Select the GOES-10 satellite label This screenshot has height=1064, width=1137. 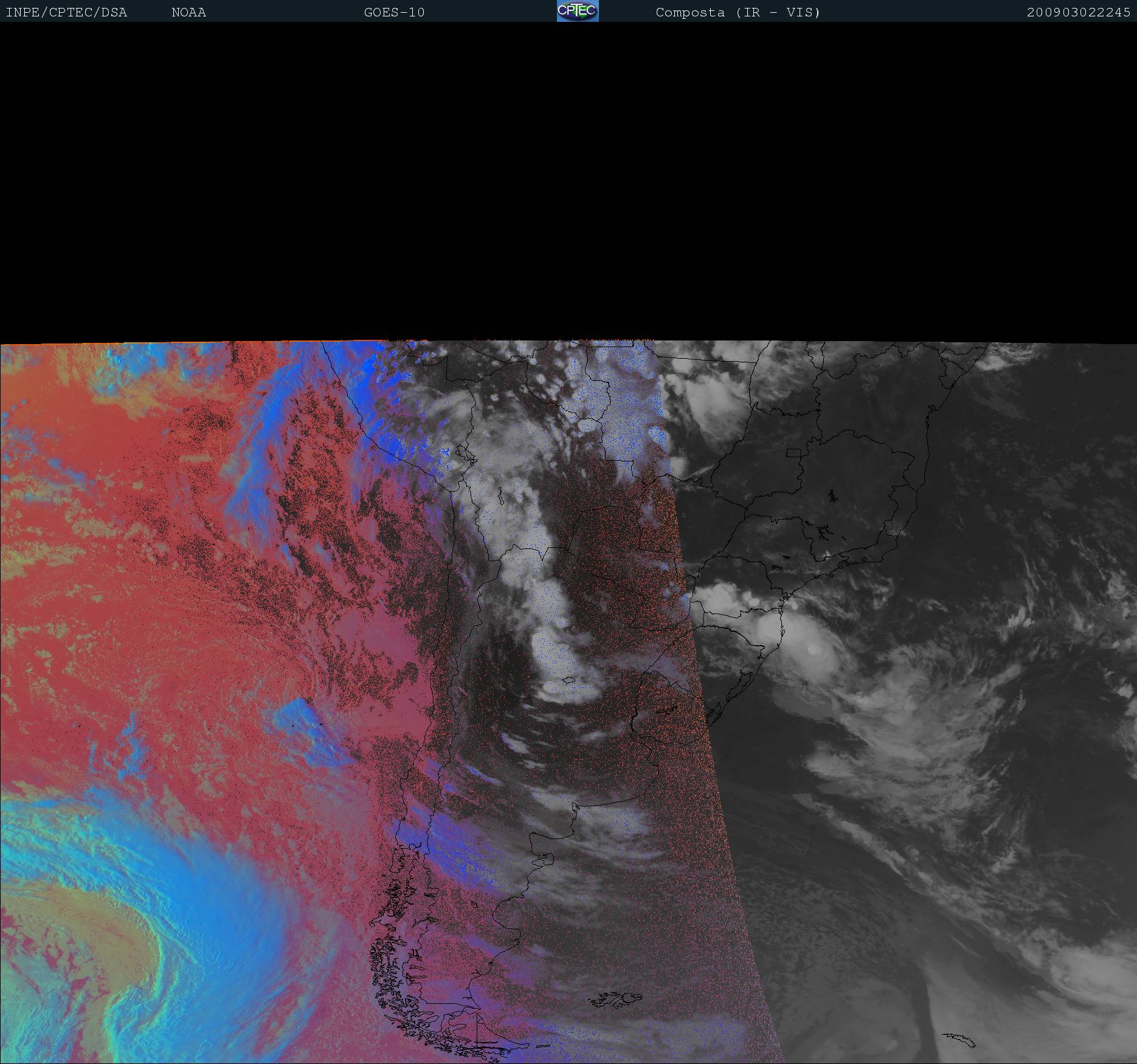(394, 13)
